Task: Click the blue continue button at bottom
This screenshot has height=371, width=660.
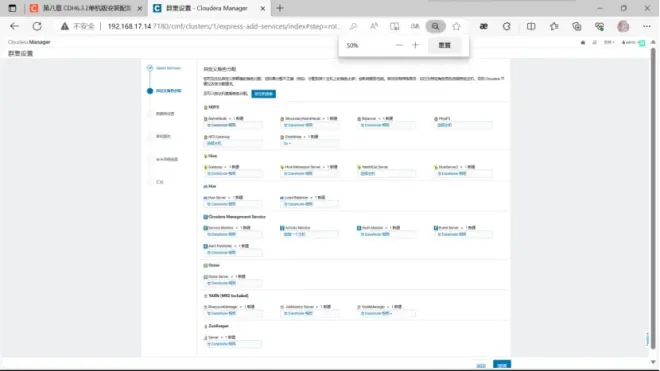Action: (x=502, y=365)
